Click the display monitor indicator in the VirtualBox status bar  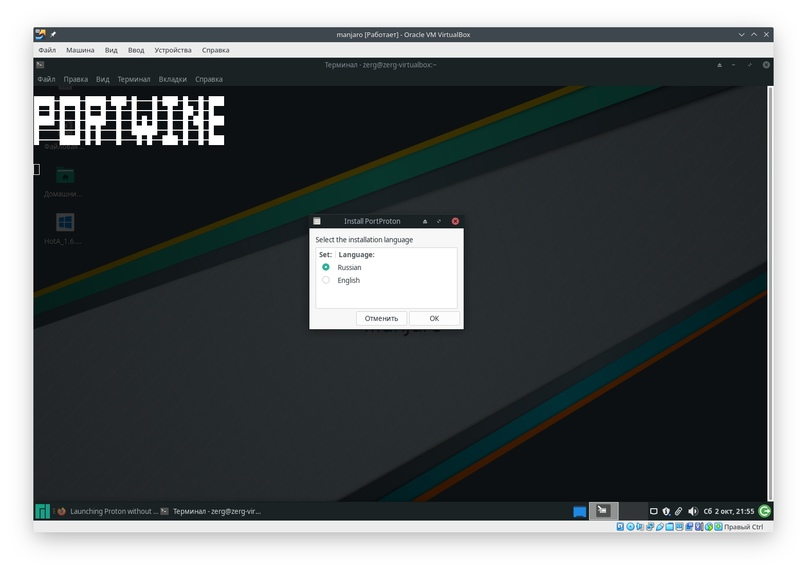(x=679, y=527)
